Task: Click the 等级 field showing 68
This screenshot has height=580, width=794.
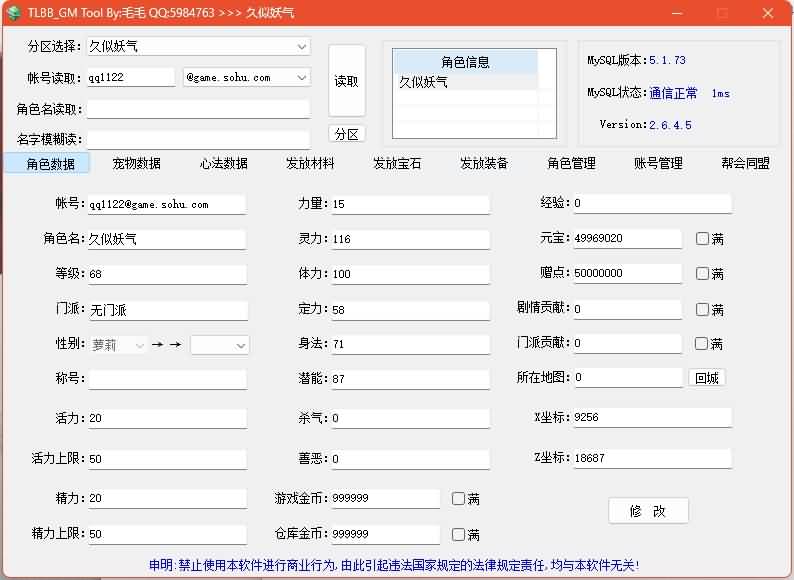Action: (167, 274)
